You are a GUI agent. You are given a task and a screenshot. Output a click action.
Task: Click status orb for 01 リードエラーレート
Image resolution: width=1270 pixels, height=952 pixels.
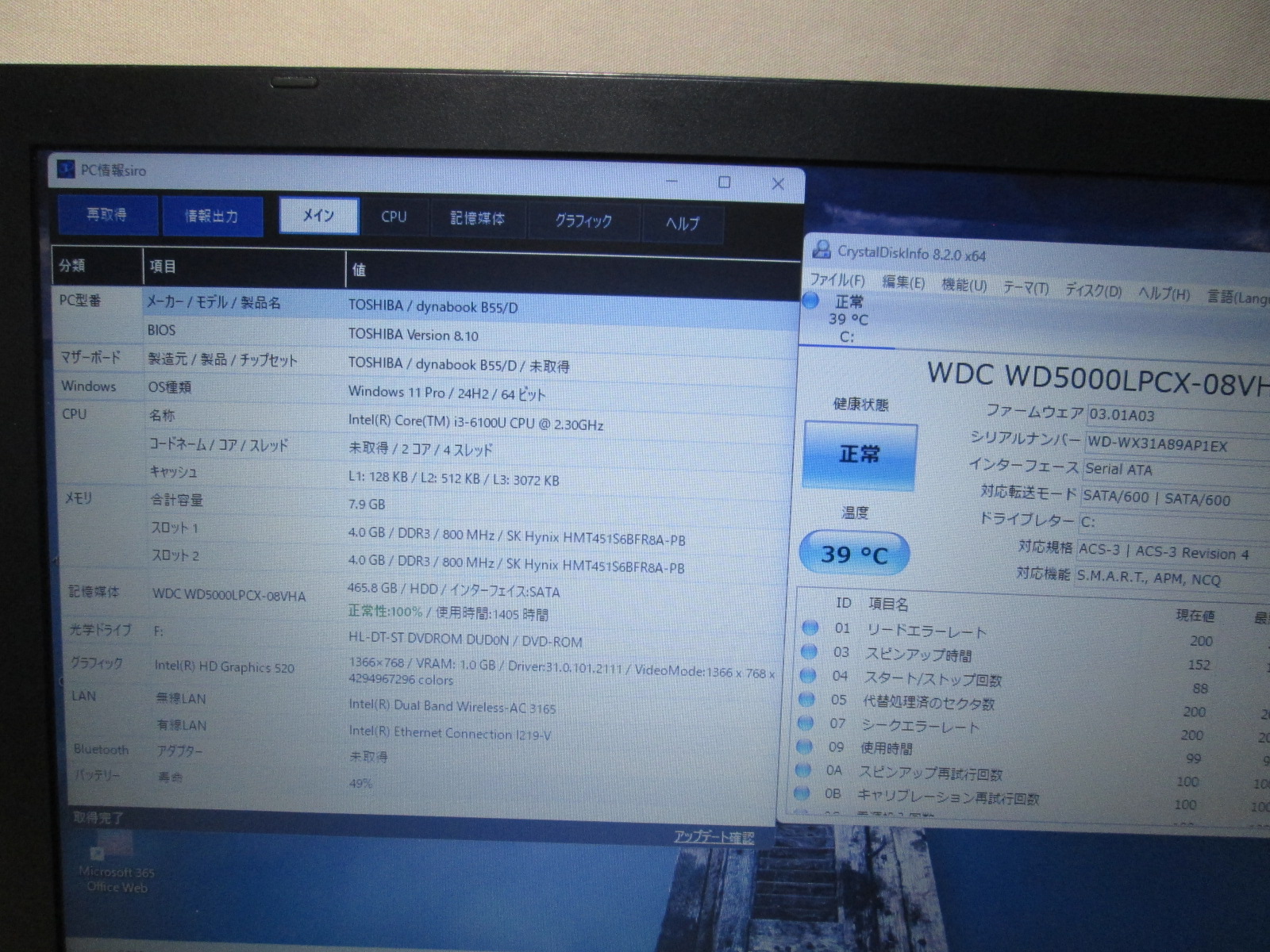(810, 628)
